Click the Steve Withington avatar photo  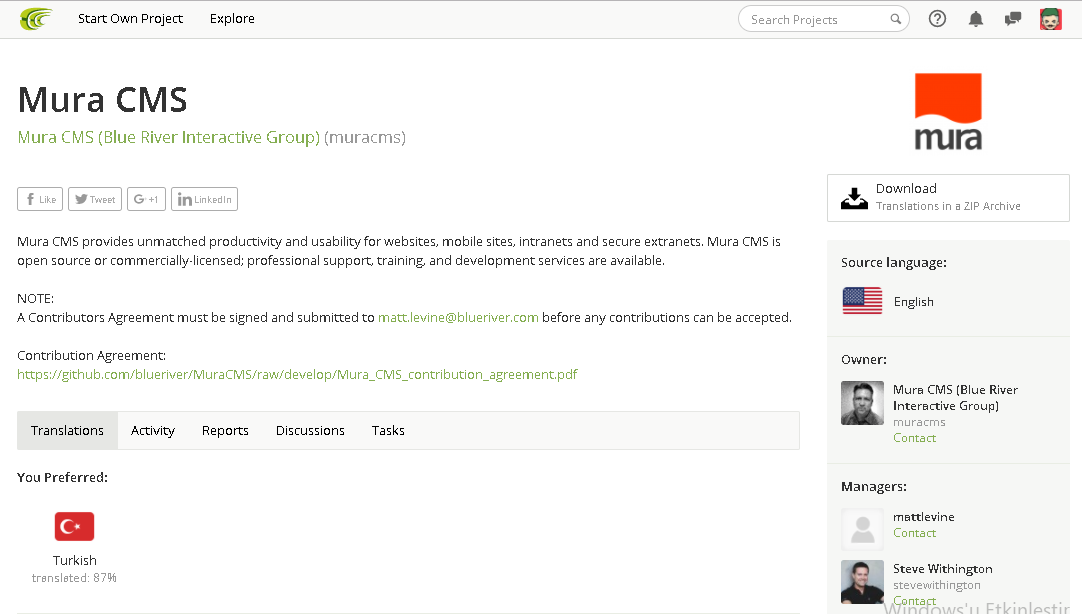(862, 582)
